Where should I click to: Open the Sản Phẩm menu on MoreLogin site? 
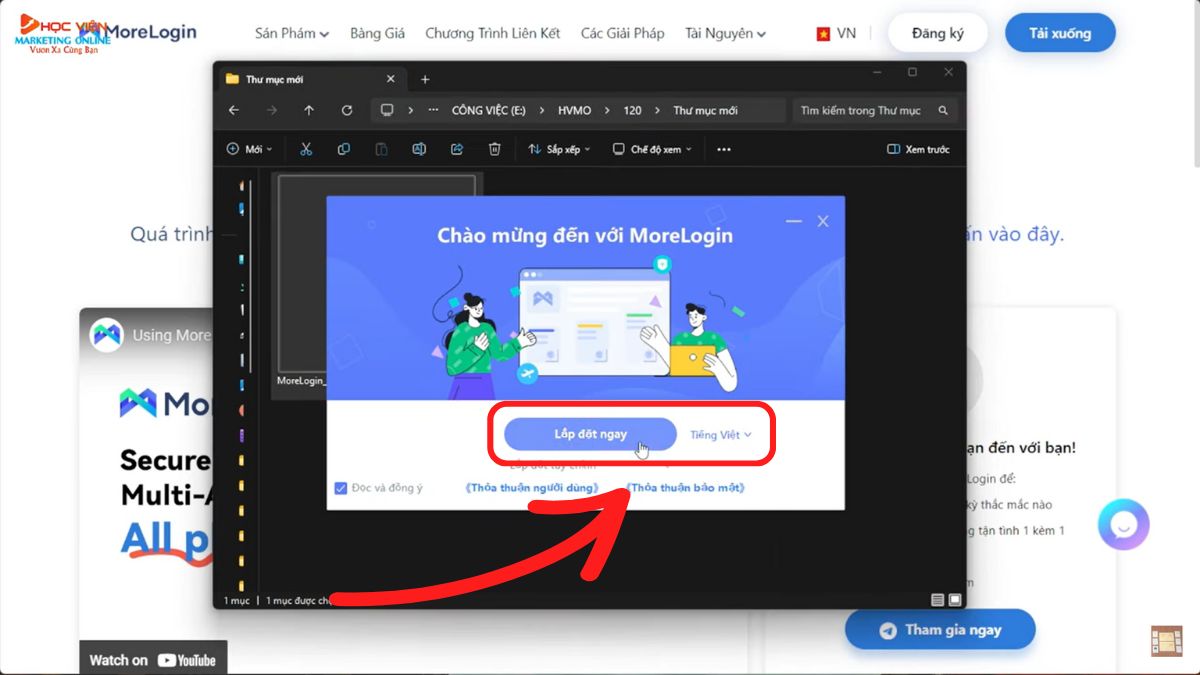[292, 33]
